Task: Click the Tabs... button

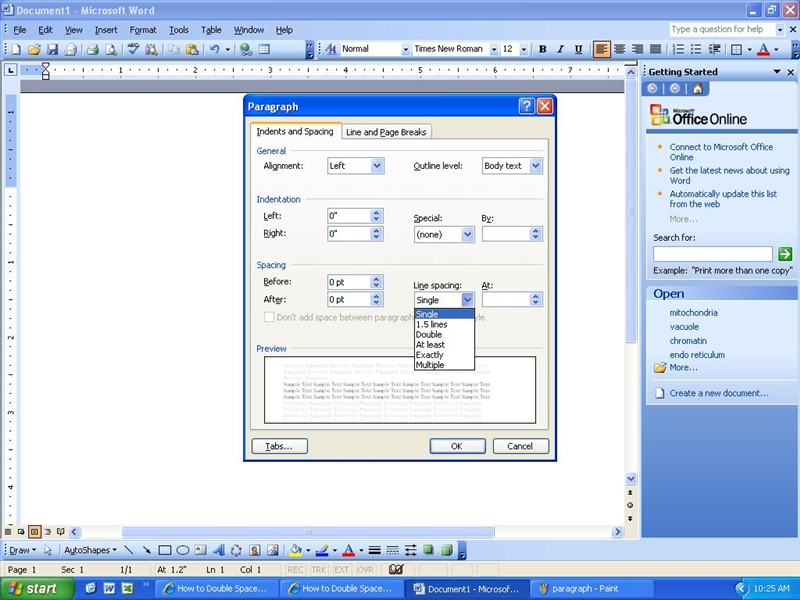Action: tap(279, 446)
